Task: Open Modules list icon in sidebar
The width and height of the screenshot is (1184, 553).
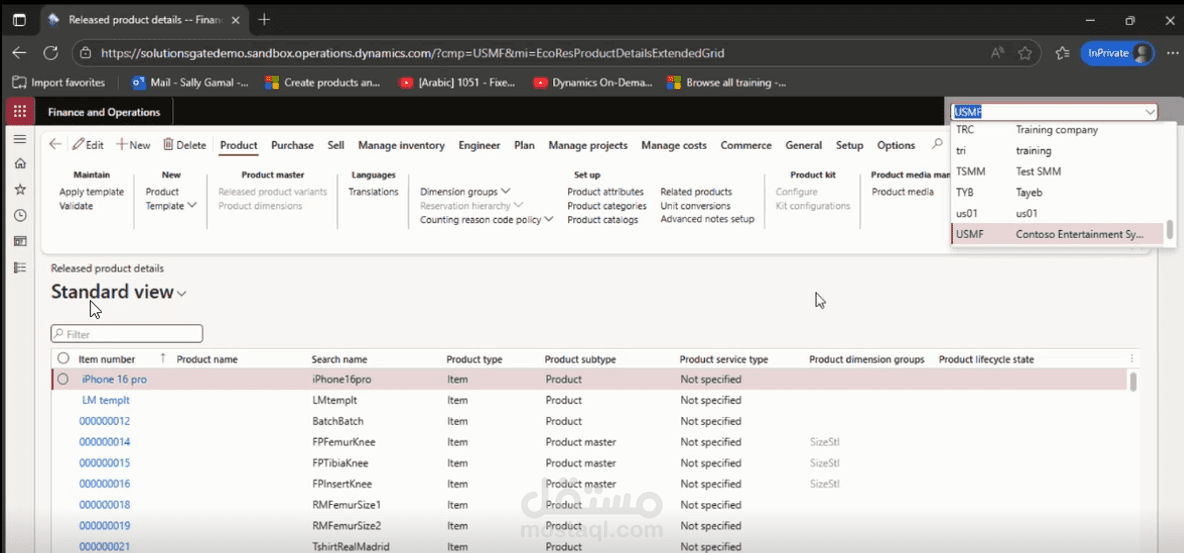Action: (20, 267)
